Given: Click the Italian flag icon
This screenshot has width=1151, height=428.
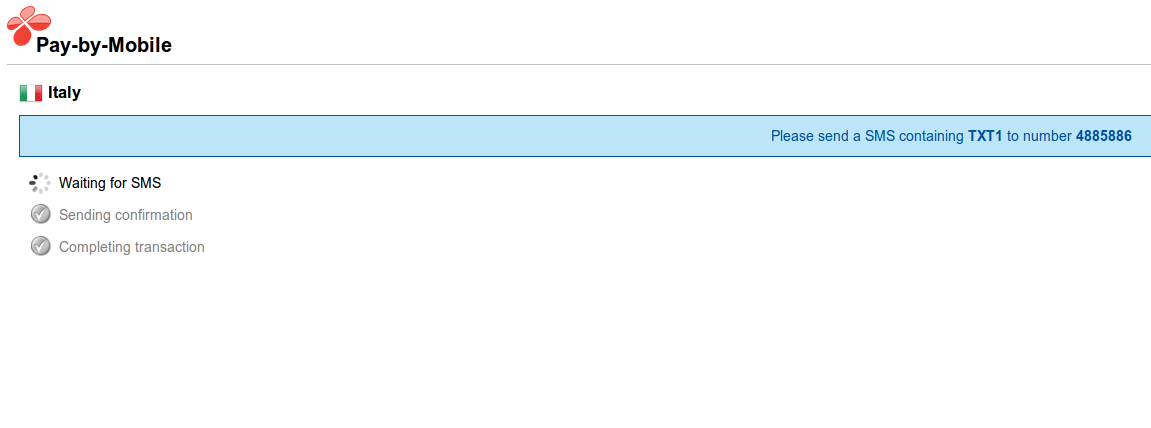Looking at the screenshot, I should tap(31, 93).
